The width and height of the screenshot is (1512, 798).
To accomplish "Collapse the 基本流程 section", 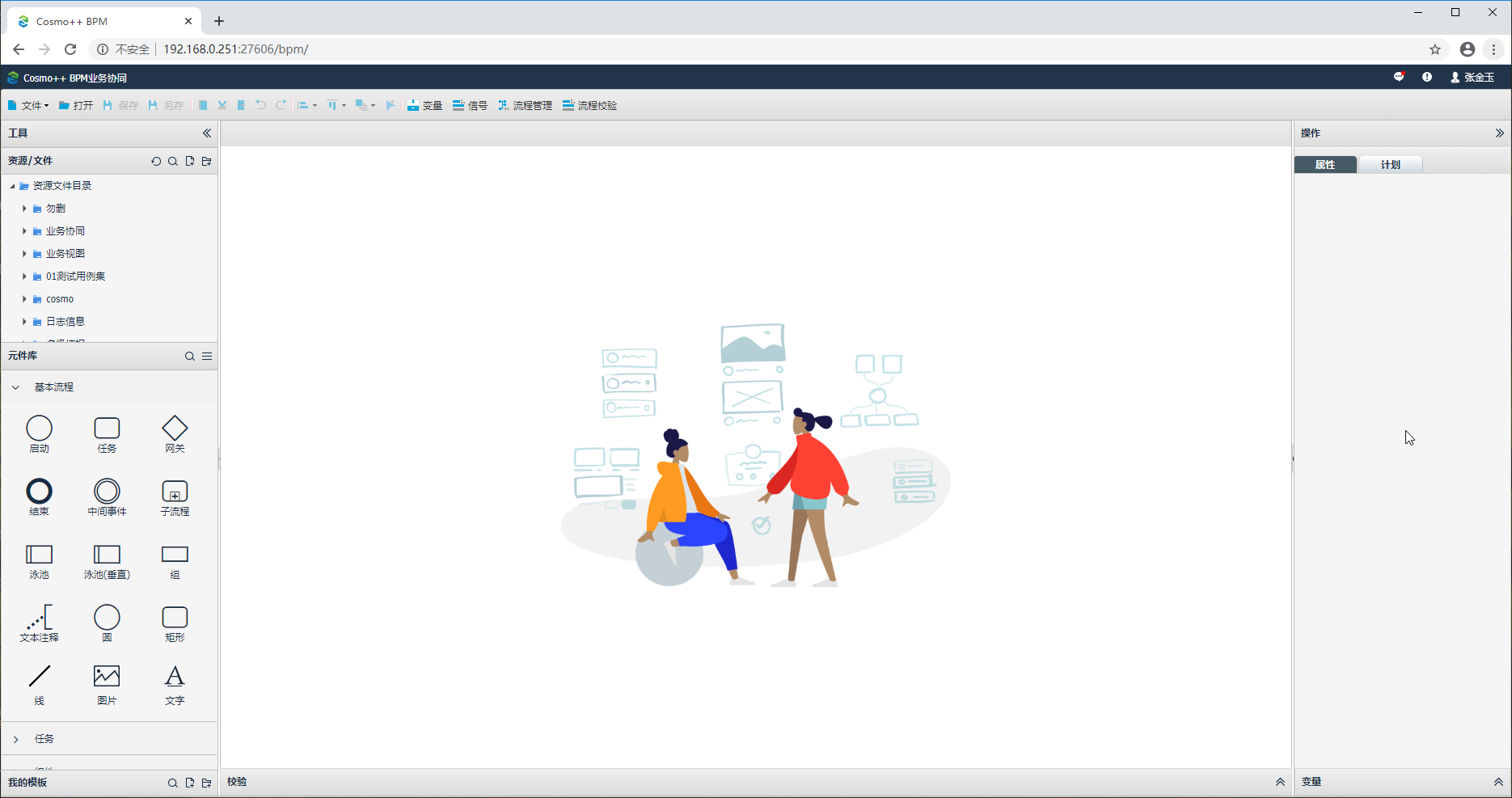I will coord(15,387).
